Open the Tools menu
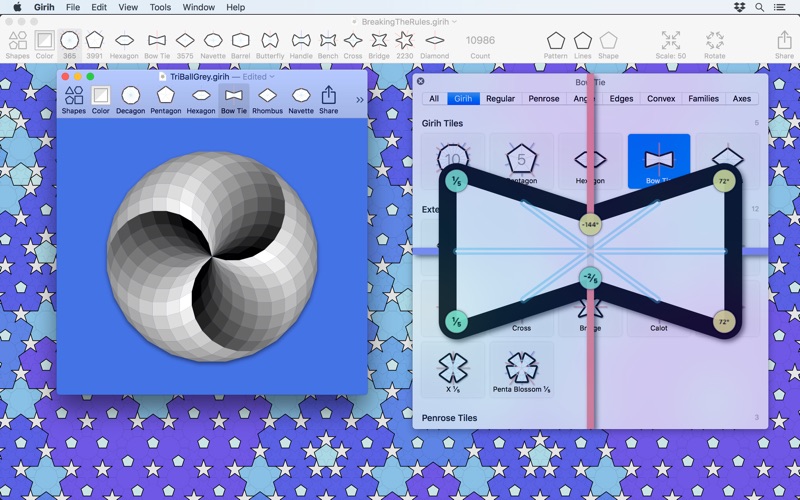This screenshot has width=800, height=500. coord(160,7)
